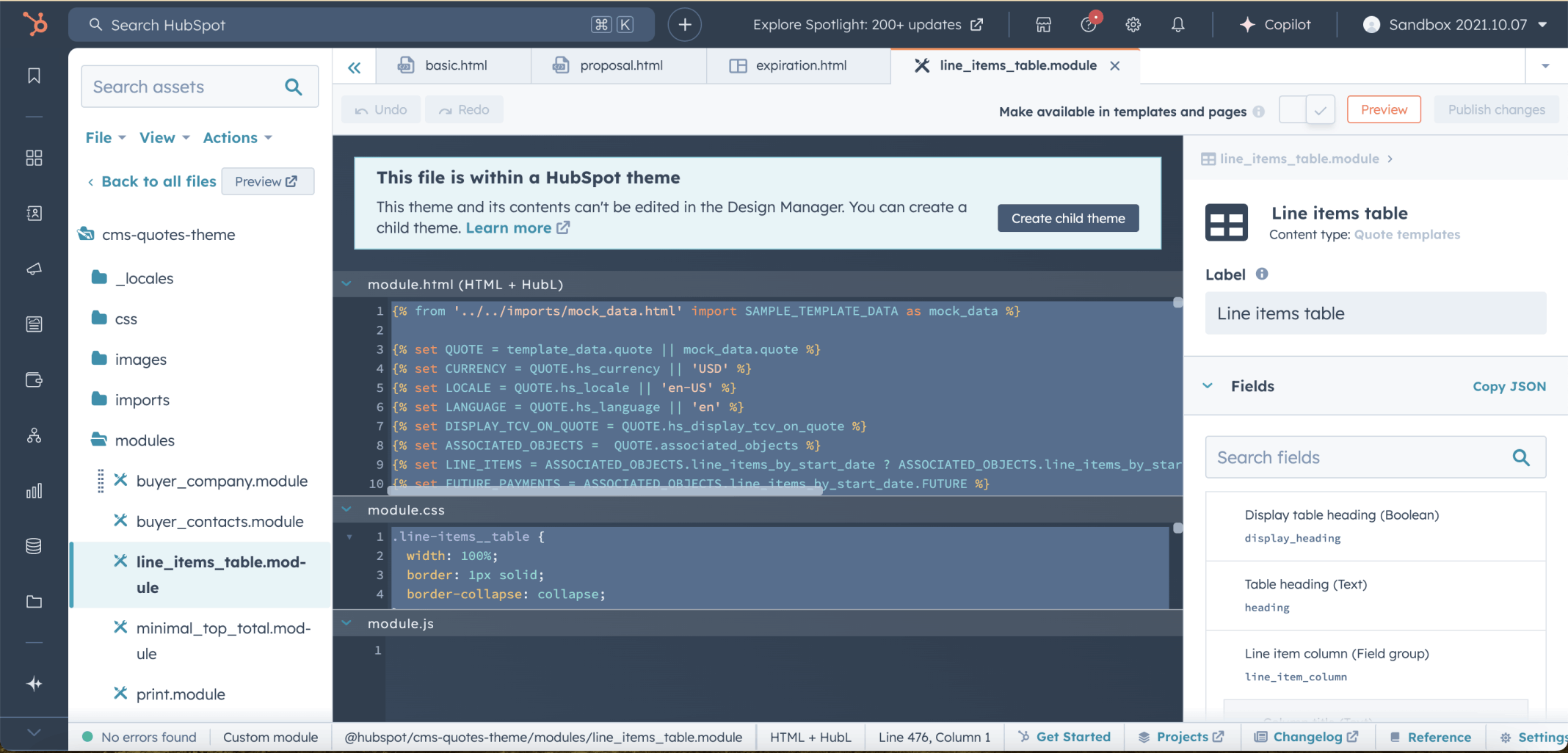Open the contacts icon in left sidebar
Image resolution: width=1568 pixels, height=753 pixels.
tap(34, 213)
